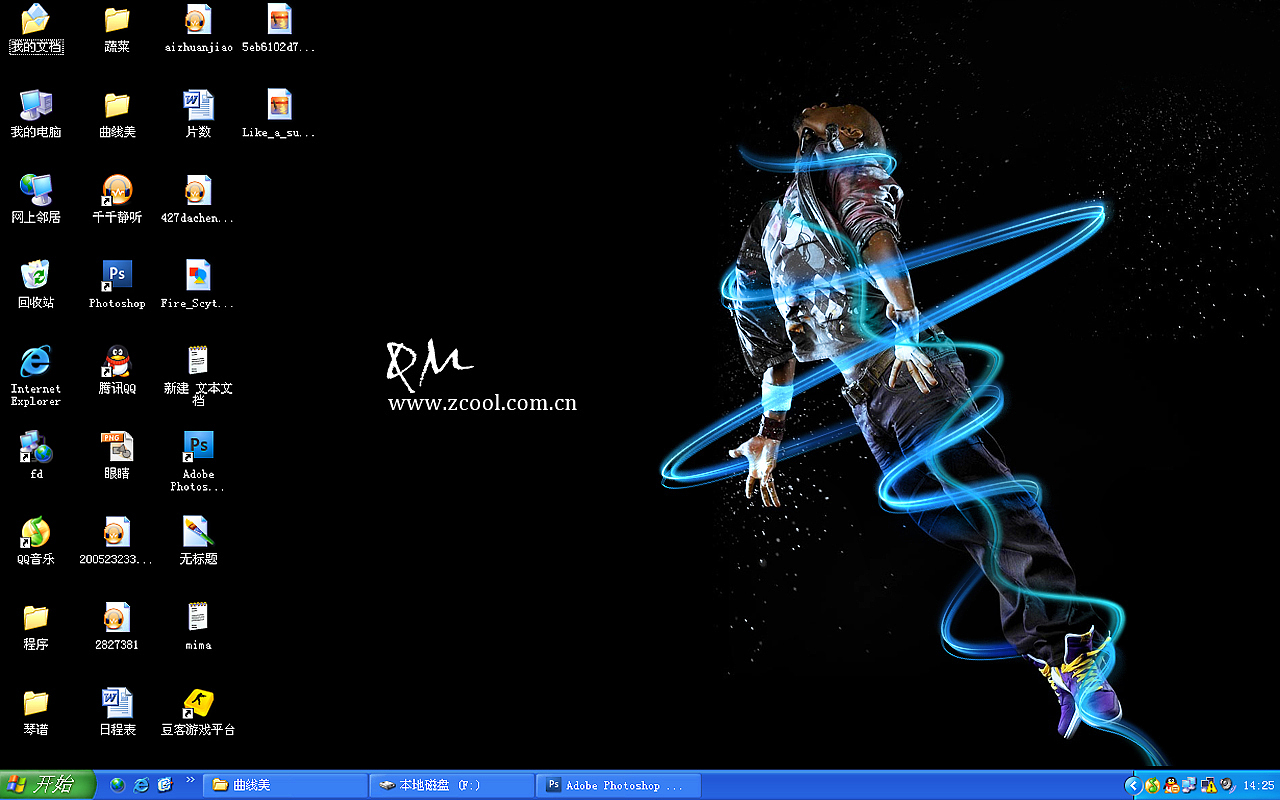Open the network warning tray icon
Viewport: 1280px width, 800px height.
click(x=1208, y=786)
